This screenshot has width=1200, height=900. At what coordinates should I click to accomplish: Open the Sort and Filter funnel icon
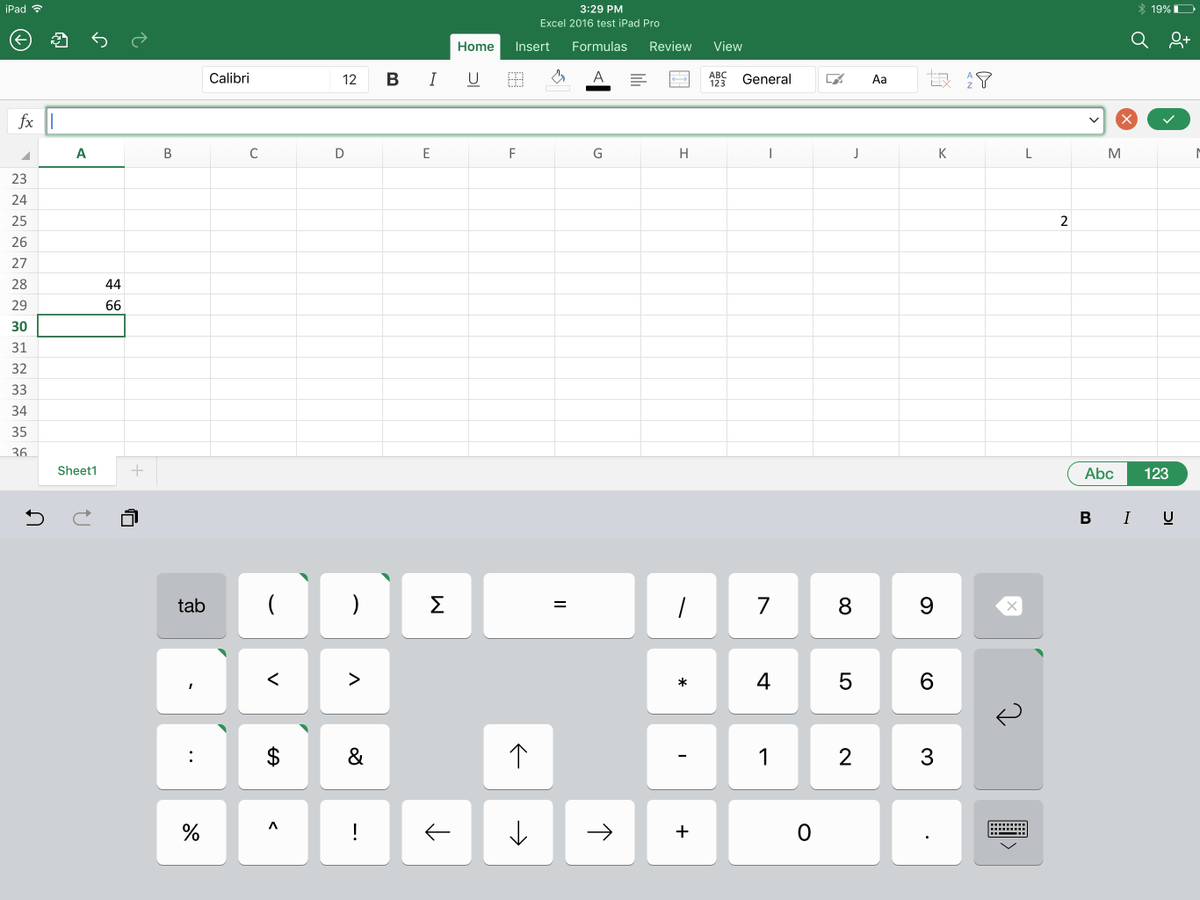point(981,79)
